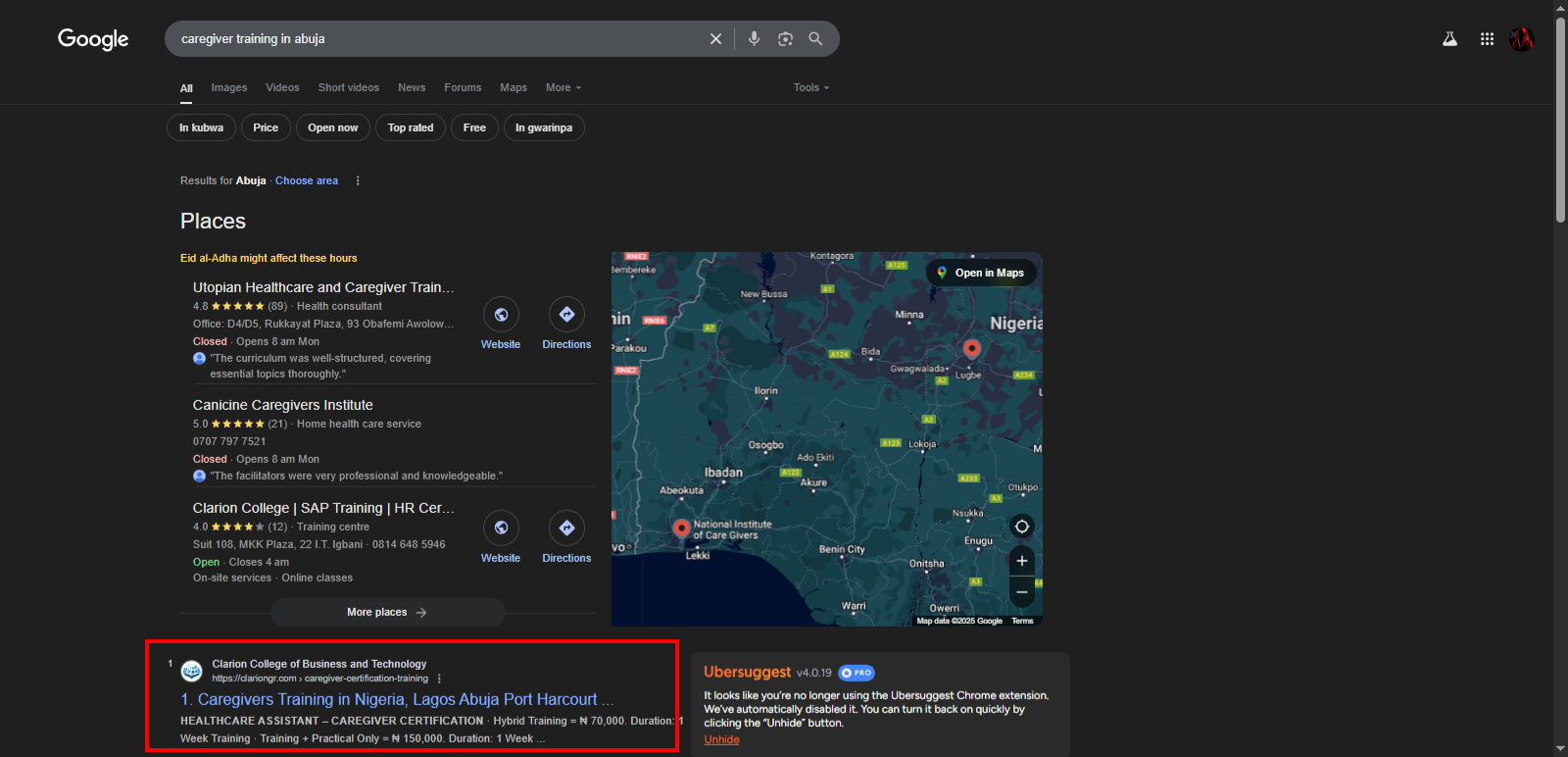This screenshot has width=1568, height=757.
Task: Submit search with magnifier icon
Action: (815, 39)
